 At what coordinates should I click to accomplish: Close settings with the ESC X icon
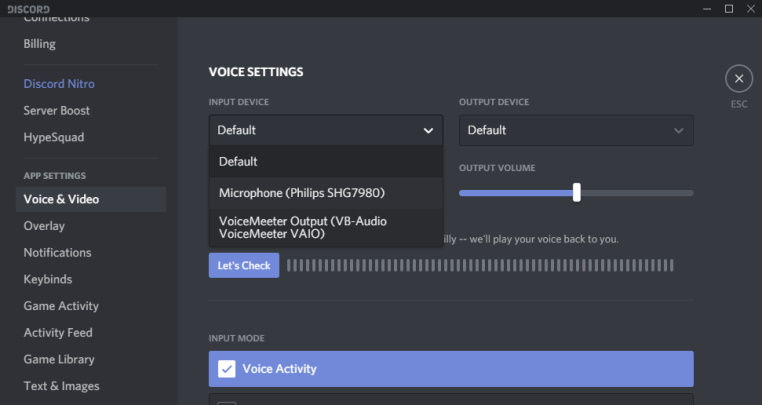pyautogui.click(x=739, y=79)
